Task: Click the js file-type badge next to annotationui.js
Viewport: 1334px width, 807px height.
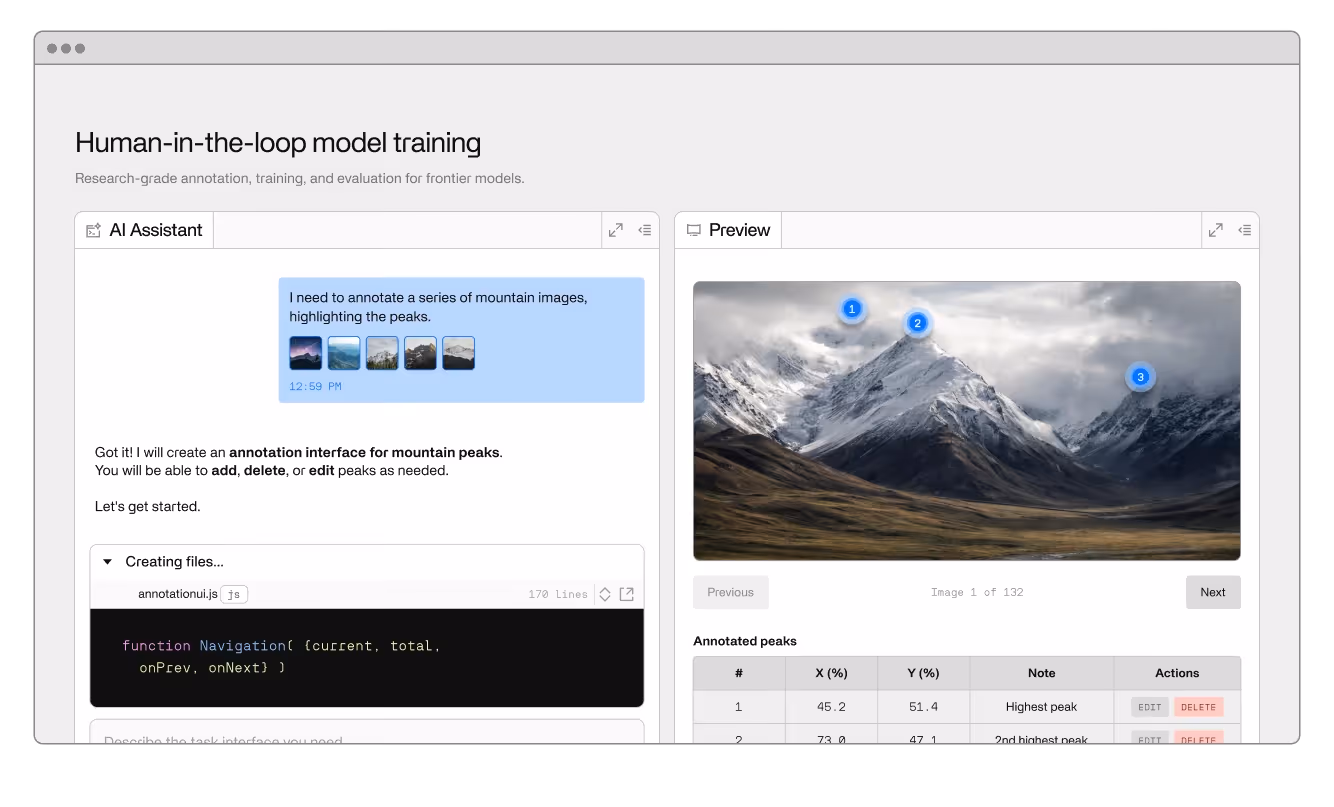Action: point(234,593)
